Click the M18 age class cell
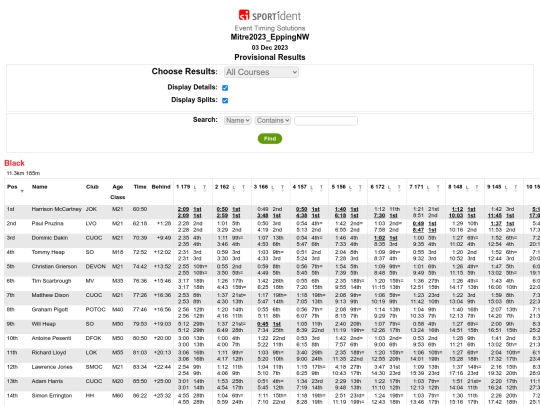The width and height of the screenshot is (540, 405). (x=117, y=252)
